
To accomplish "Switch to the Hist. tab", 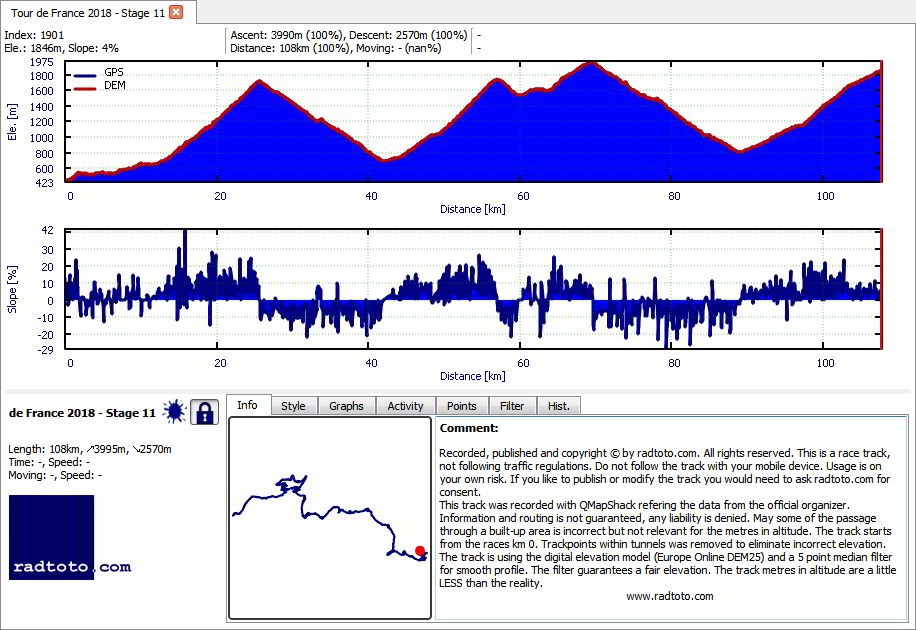I will click(558, 406).
